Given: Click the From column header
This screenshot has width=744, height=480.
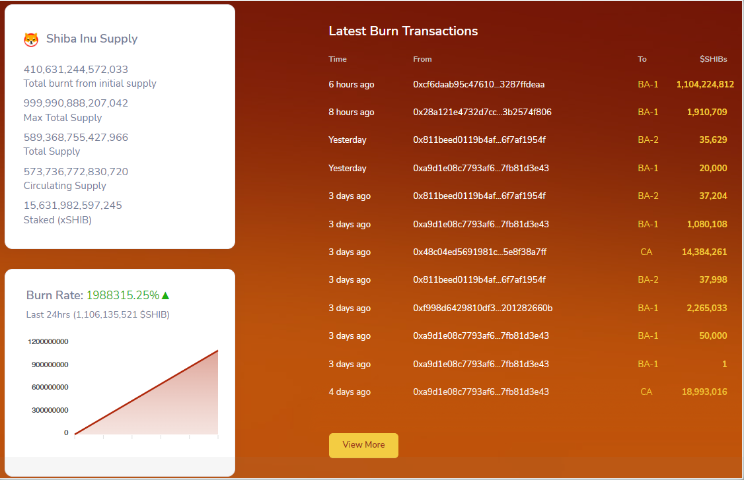Looking at the screenshot, I should 422,59.
